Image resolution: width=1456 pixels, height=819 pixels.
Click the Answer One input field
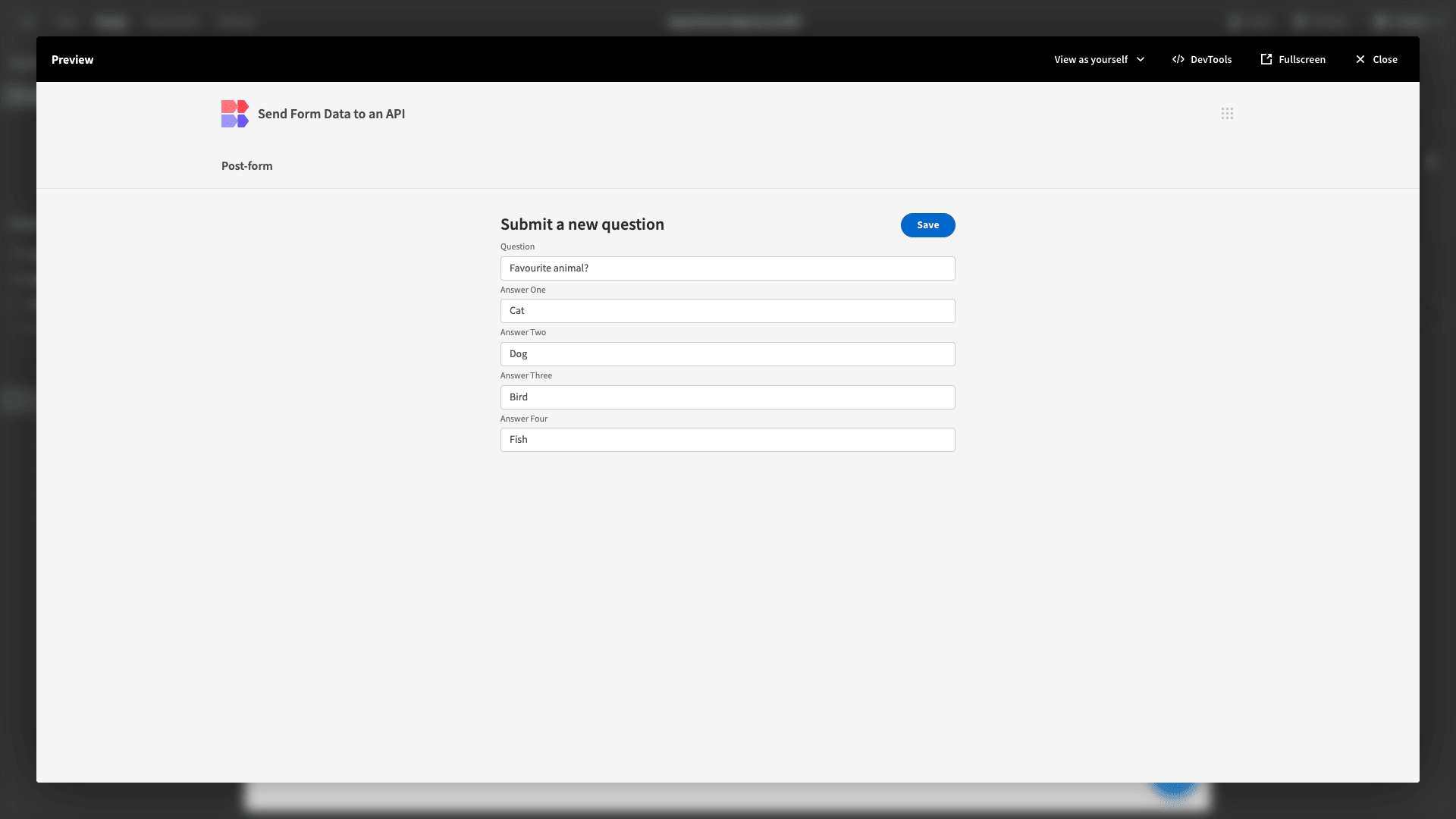(x=727, y=310)
